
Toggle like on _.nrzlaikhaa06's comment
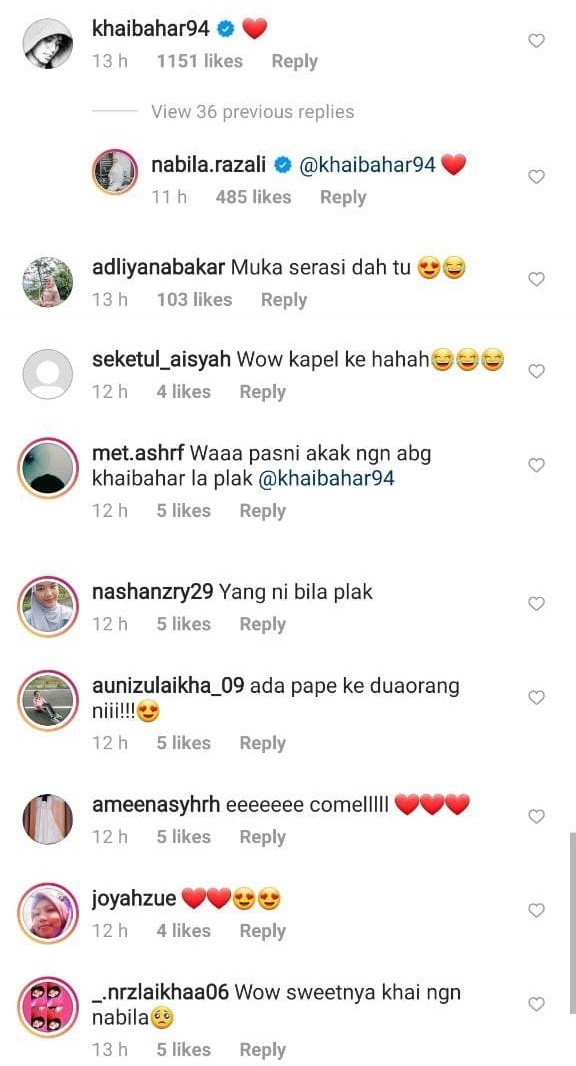click(537, 1003)
